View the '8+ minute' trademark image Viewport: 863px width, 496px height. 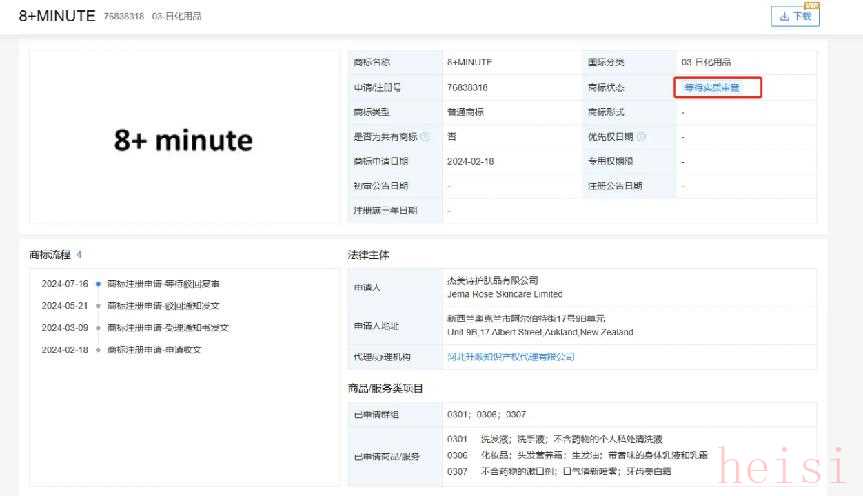[x=183, y=140]
